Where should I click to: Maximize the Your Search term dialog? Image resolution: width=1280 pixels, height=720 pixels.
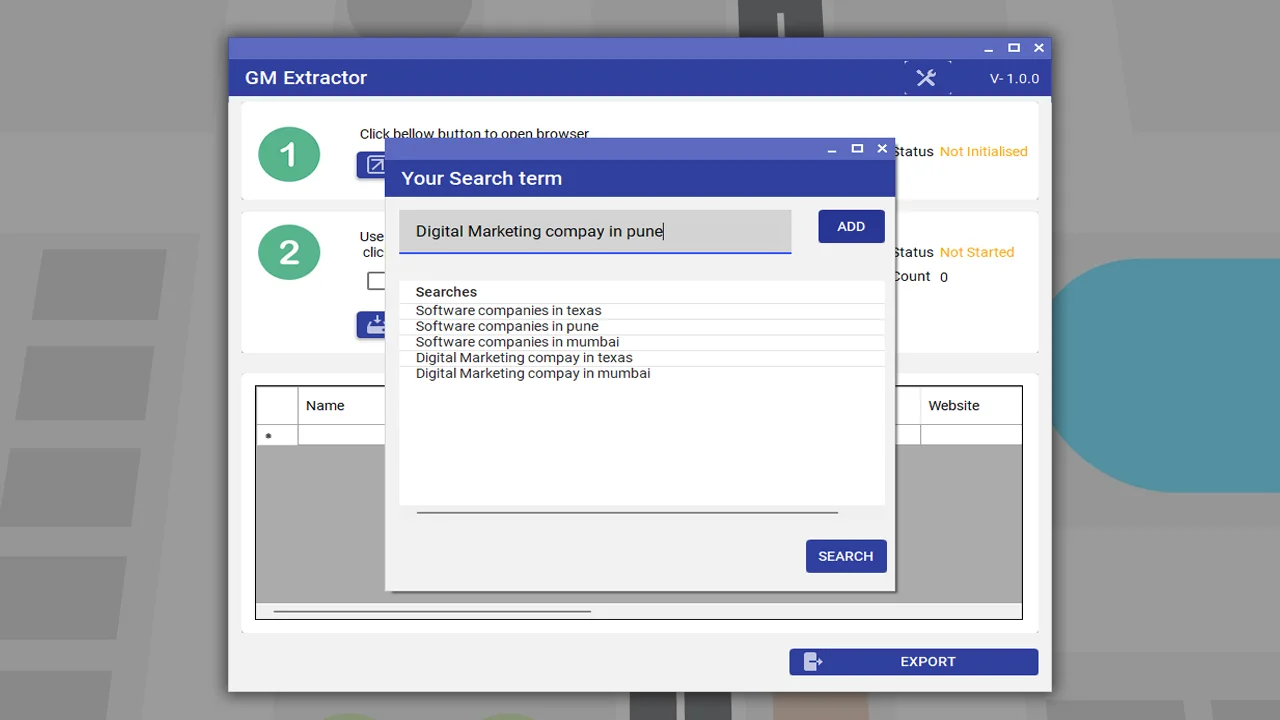(x=857, y=149)
